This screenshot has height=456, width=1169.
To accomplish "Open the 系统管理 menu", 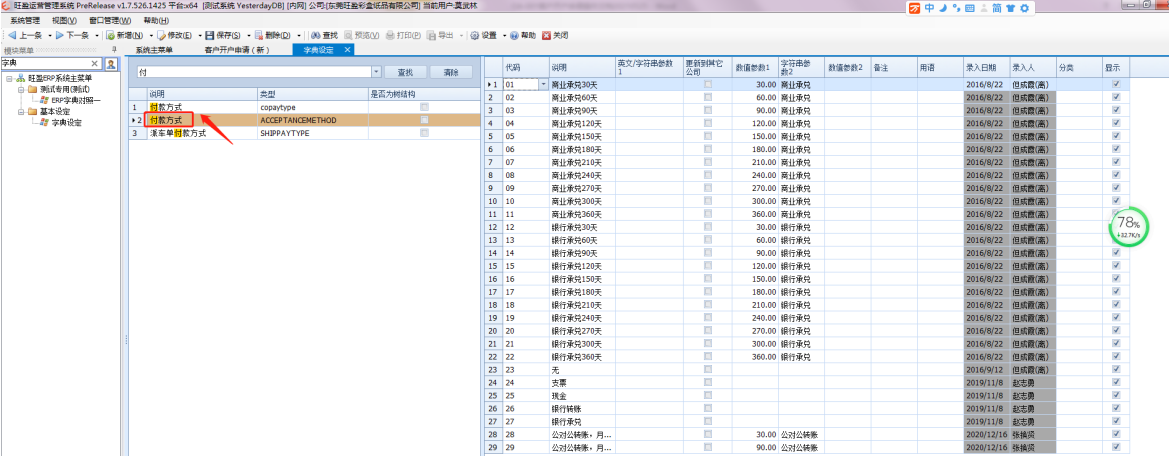I will [25, 20].
